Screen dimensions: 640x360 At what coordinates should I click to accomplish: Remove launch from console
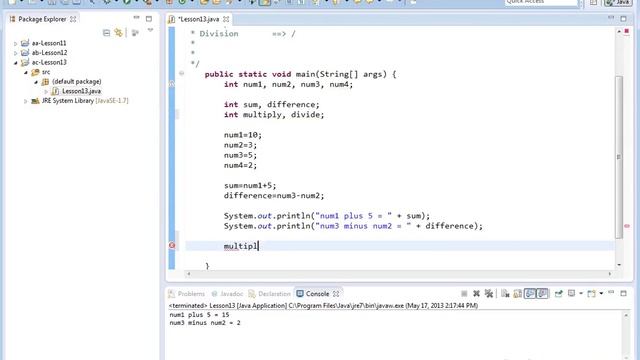point(476,293)
